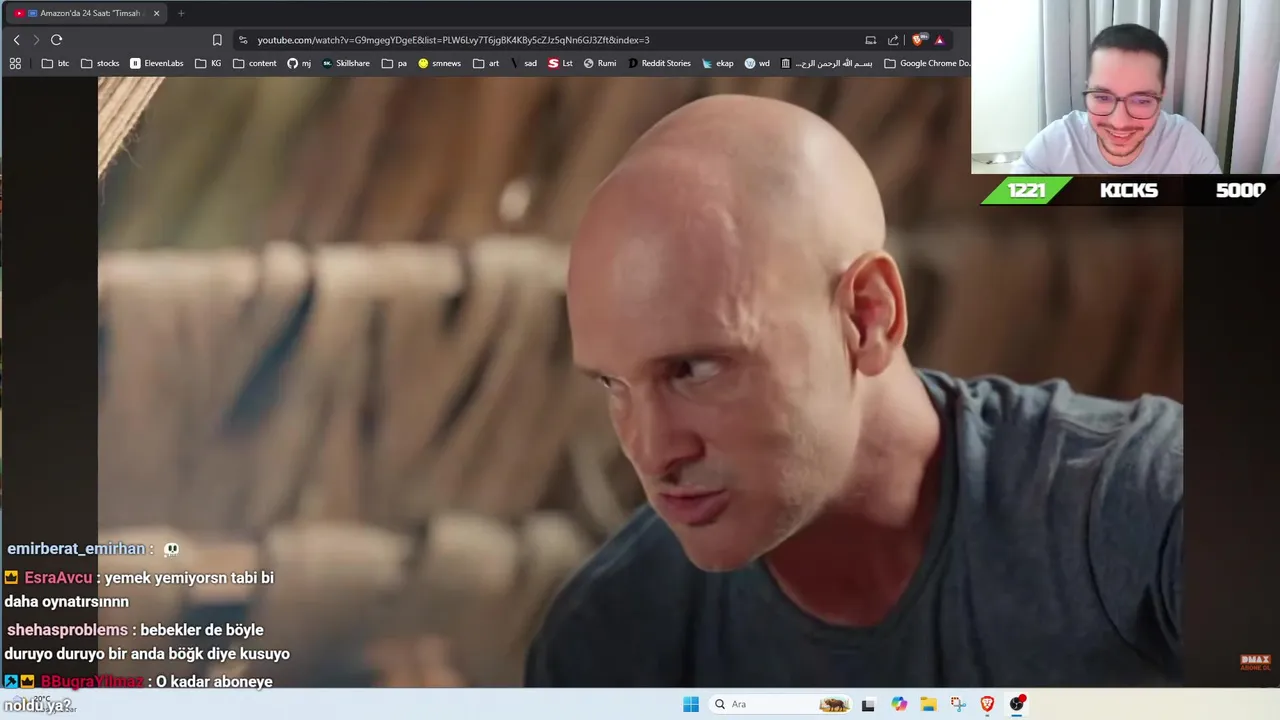Open a new browser tab
The image size is (1280, 720).
[181, 14]
